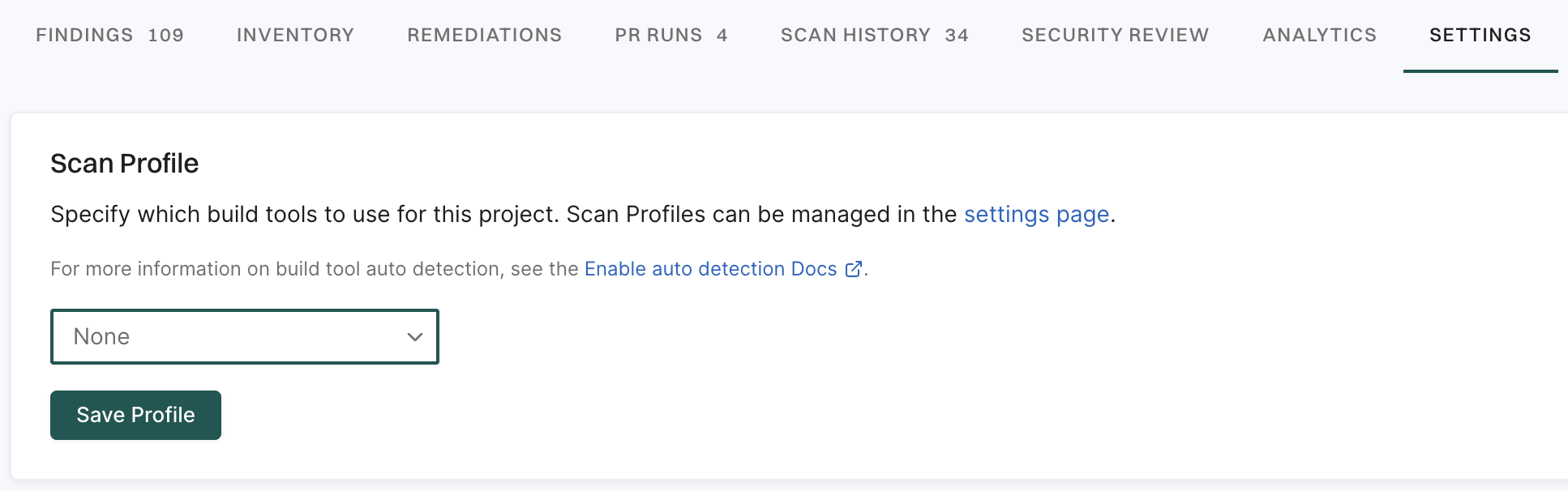Click the dropdown chevron arrow
Viewport: 1568px width, 491px height.
coord(414,336)
